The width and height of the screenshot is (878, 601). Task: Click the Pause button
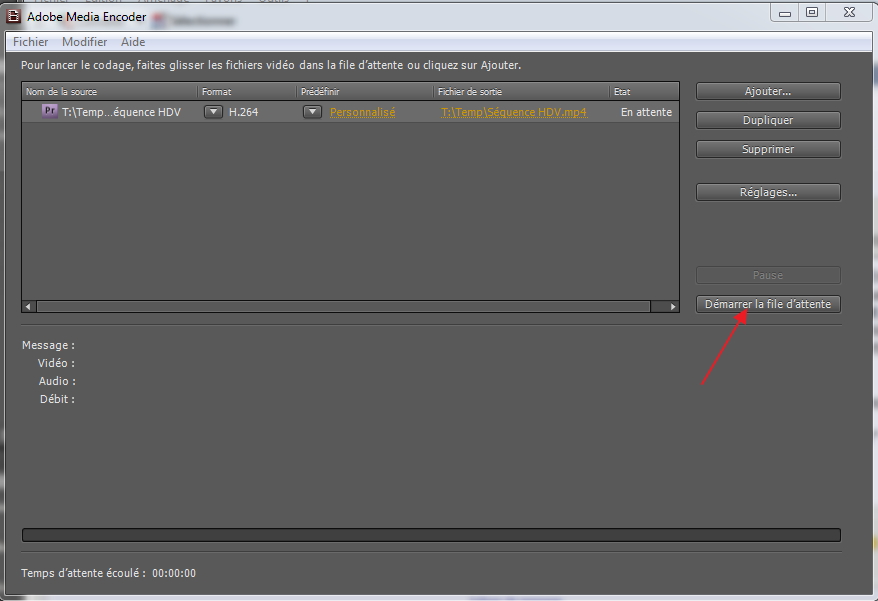(768, 275)
